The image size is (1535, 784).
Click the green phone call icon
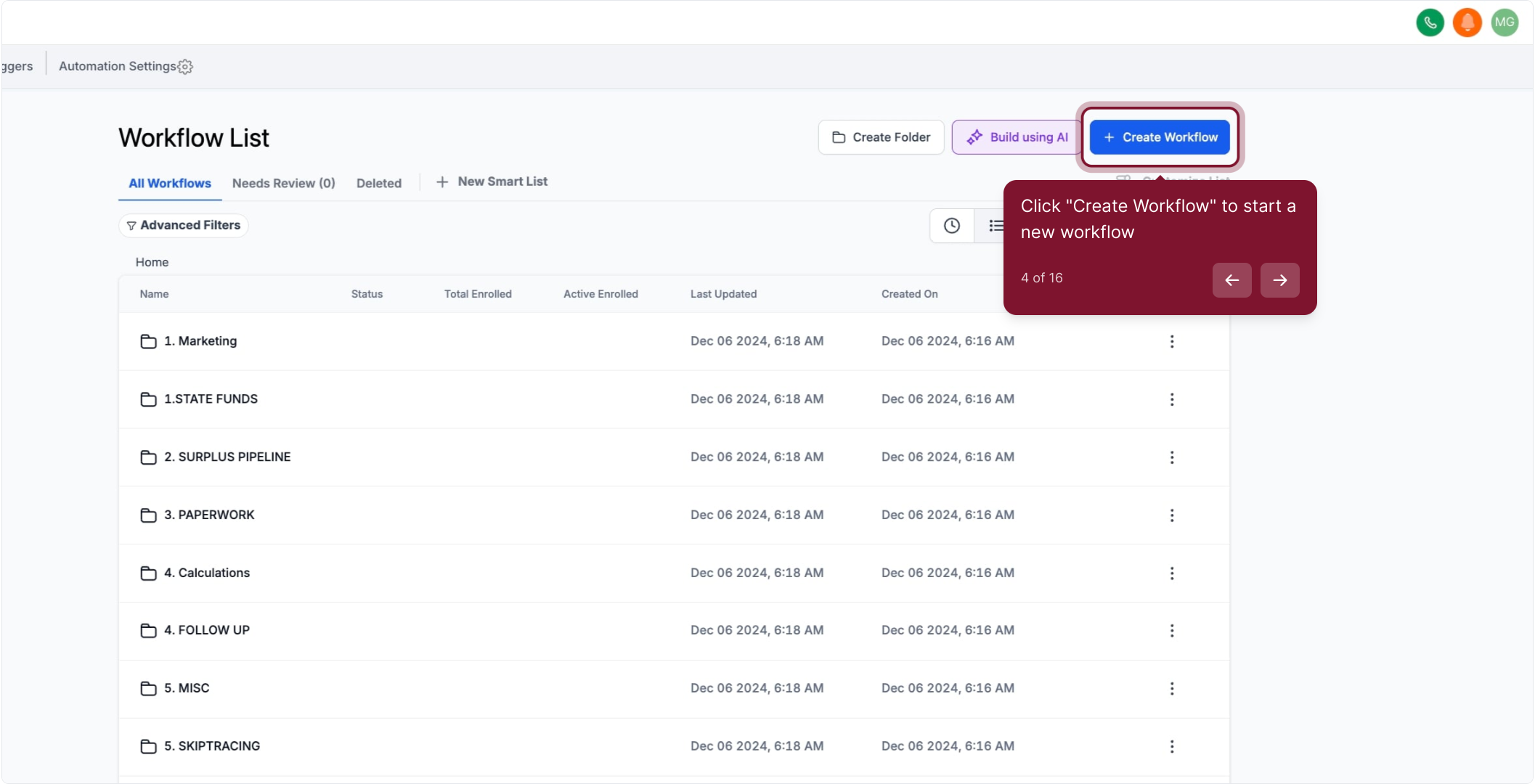1430,23
